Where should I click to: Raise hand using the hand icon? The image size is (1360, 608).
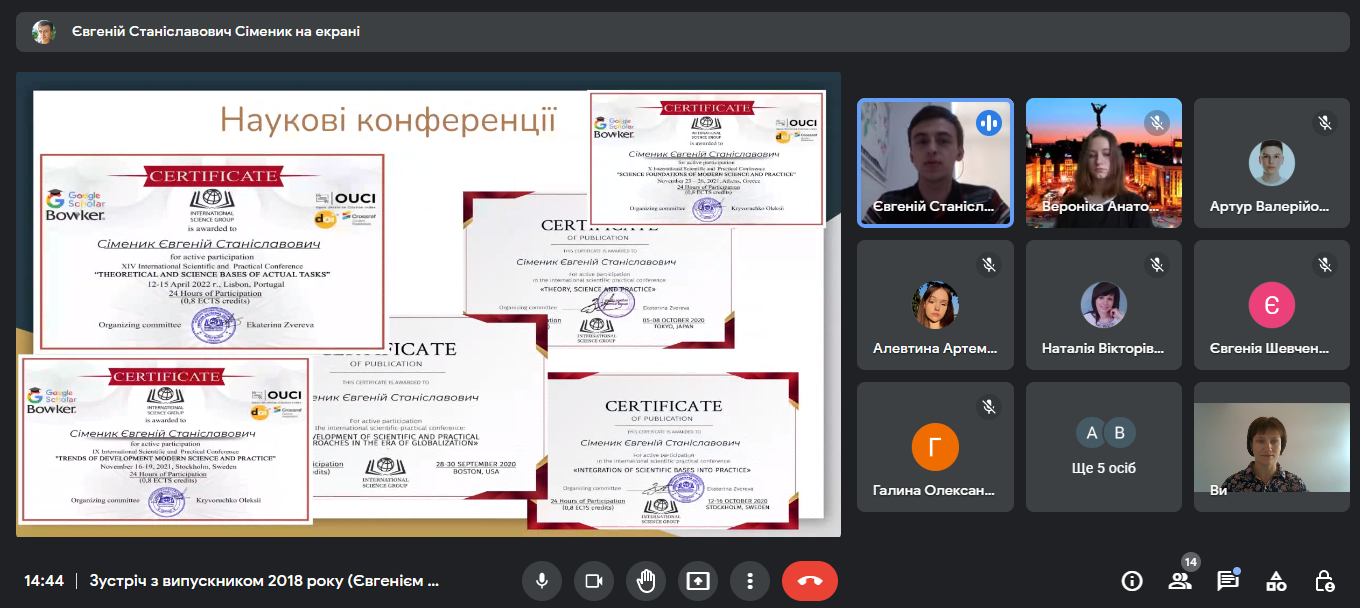pyautogui.click(x=646, y=581)
